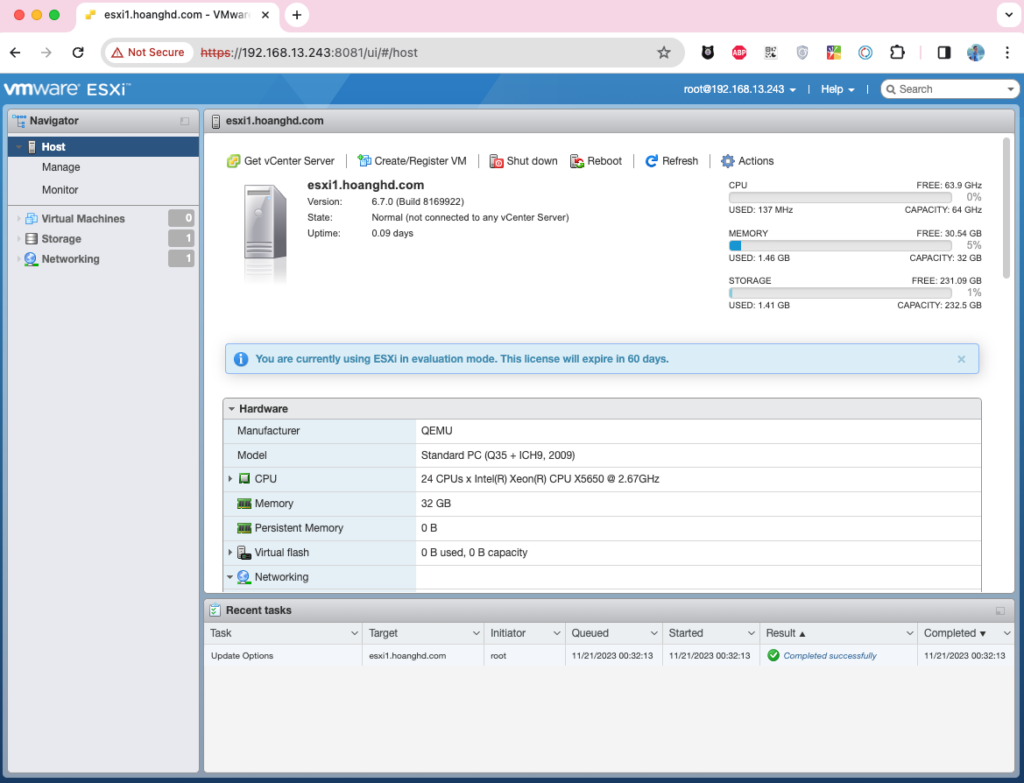The height and width of the screenshot is (783, 1024).
Task: Select Host in the Navigator
Action: (104, 147)
